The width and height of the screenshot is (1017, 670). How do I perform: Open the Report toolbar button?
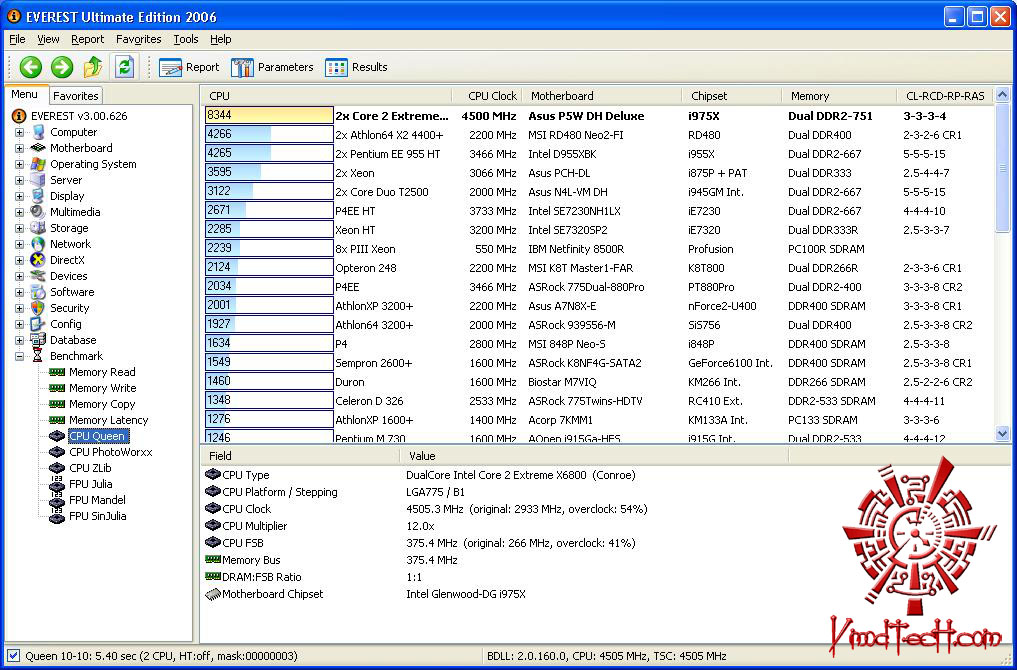(x=189, y=67)
